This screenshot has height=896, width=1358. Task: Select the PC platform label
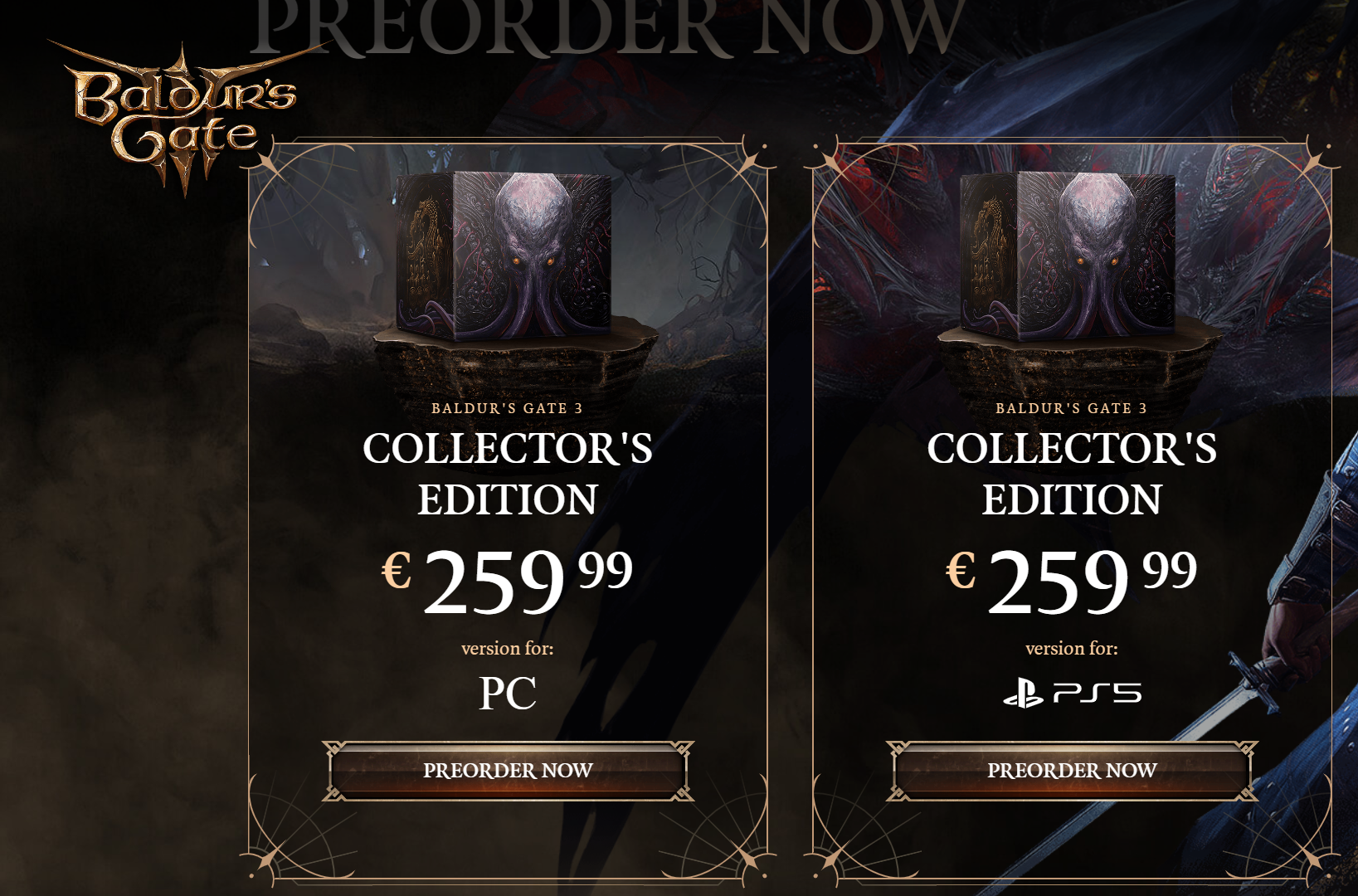508,694
